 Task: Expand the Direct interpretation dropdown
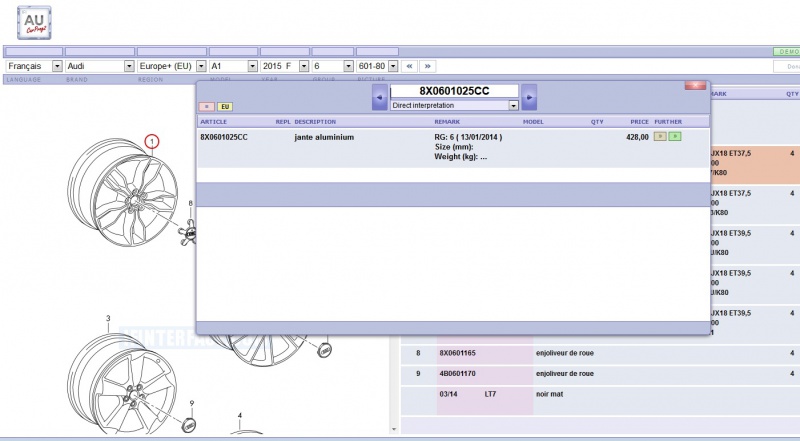point(513,104)
